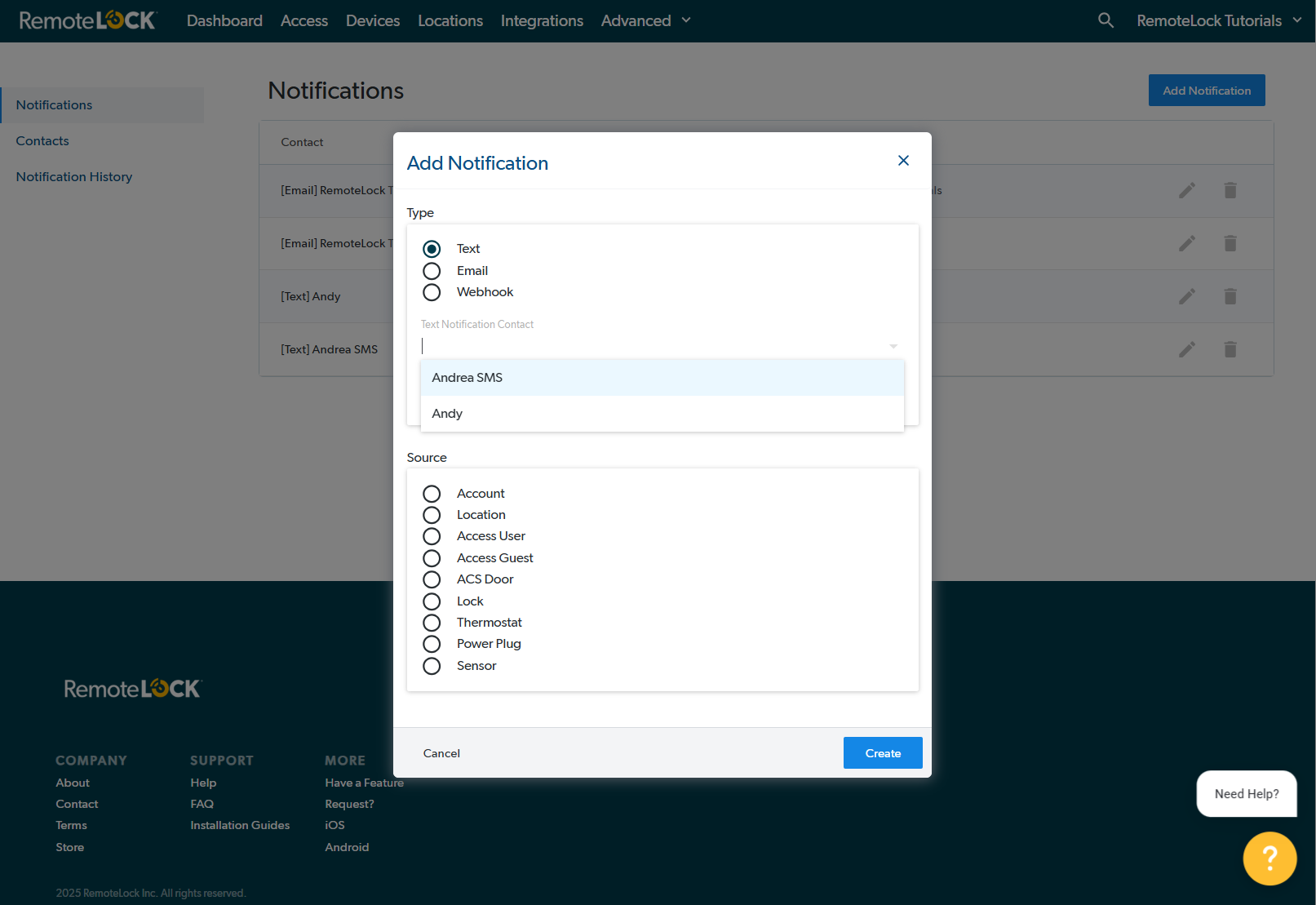Choose Account as the source
This screenshot has height=905, width=1316.
coord(432,494)
